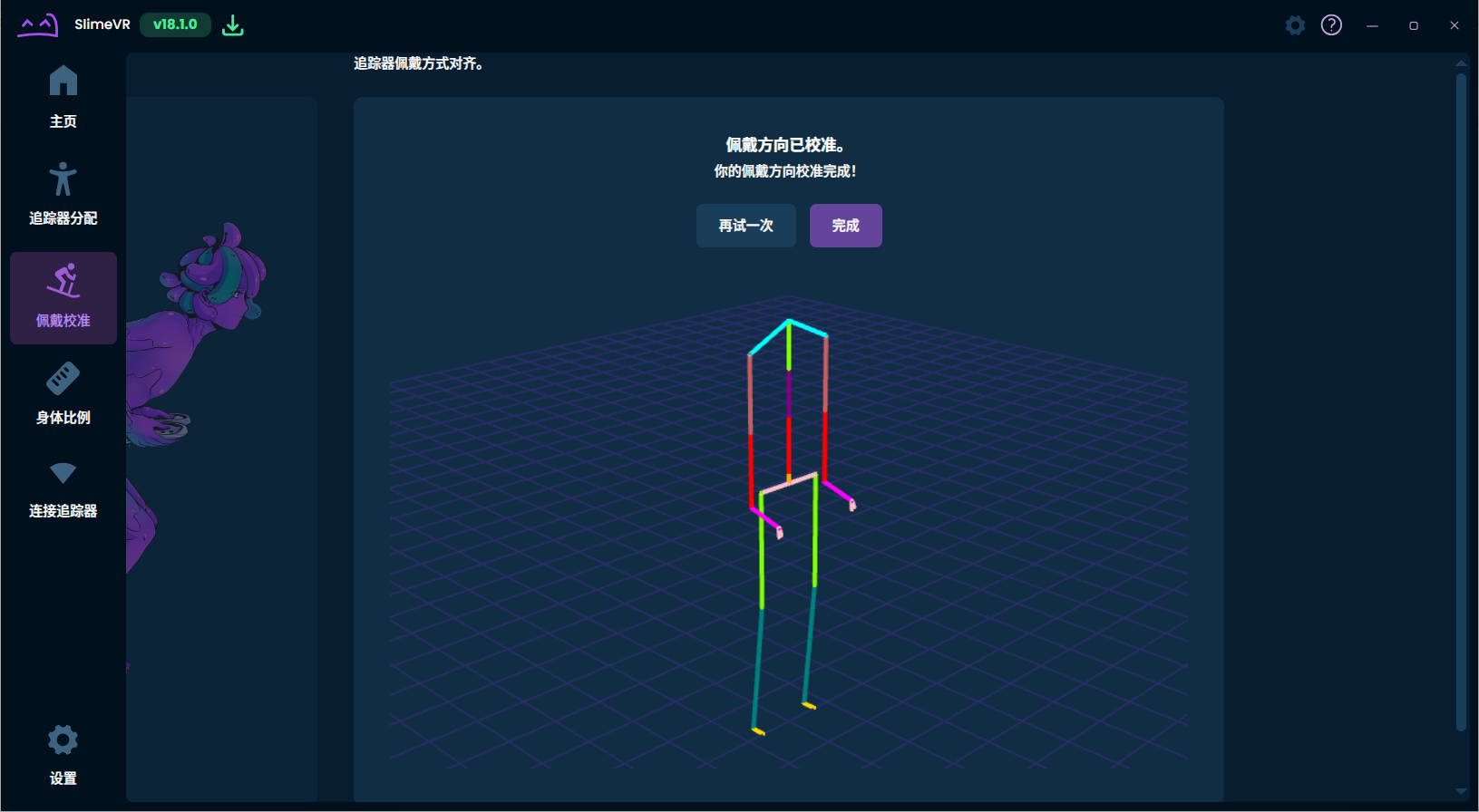
Task: Click the download update icon
Action: click(233, 25)
